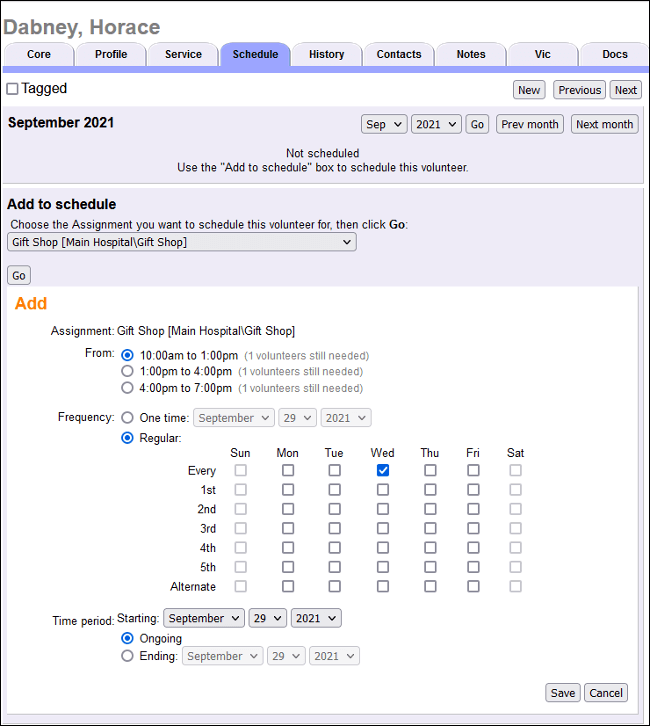Check Alternate Wednesday checkbox

coord(383,587)
